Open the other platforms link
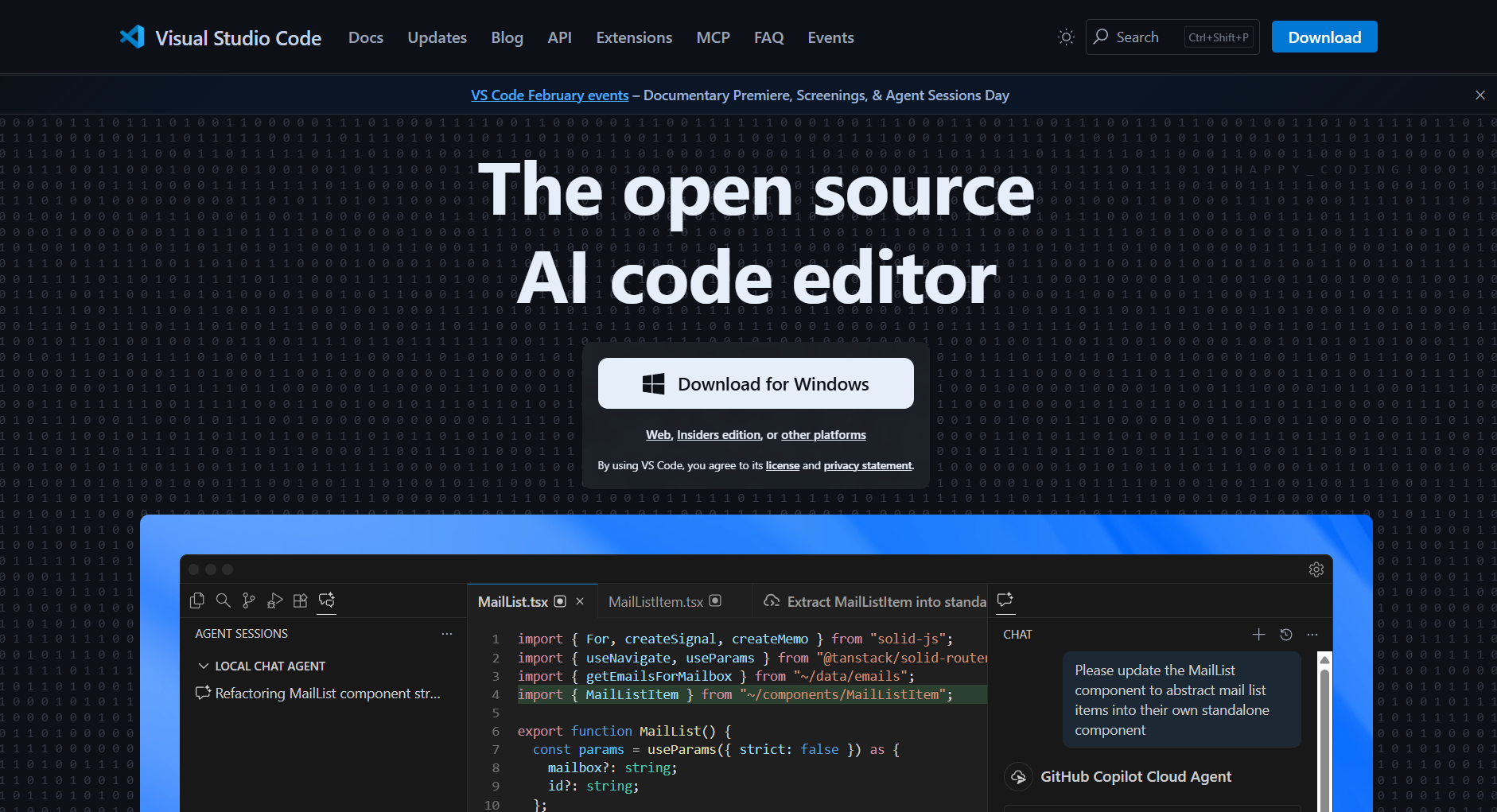 click(823, 435)
